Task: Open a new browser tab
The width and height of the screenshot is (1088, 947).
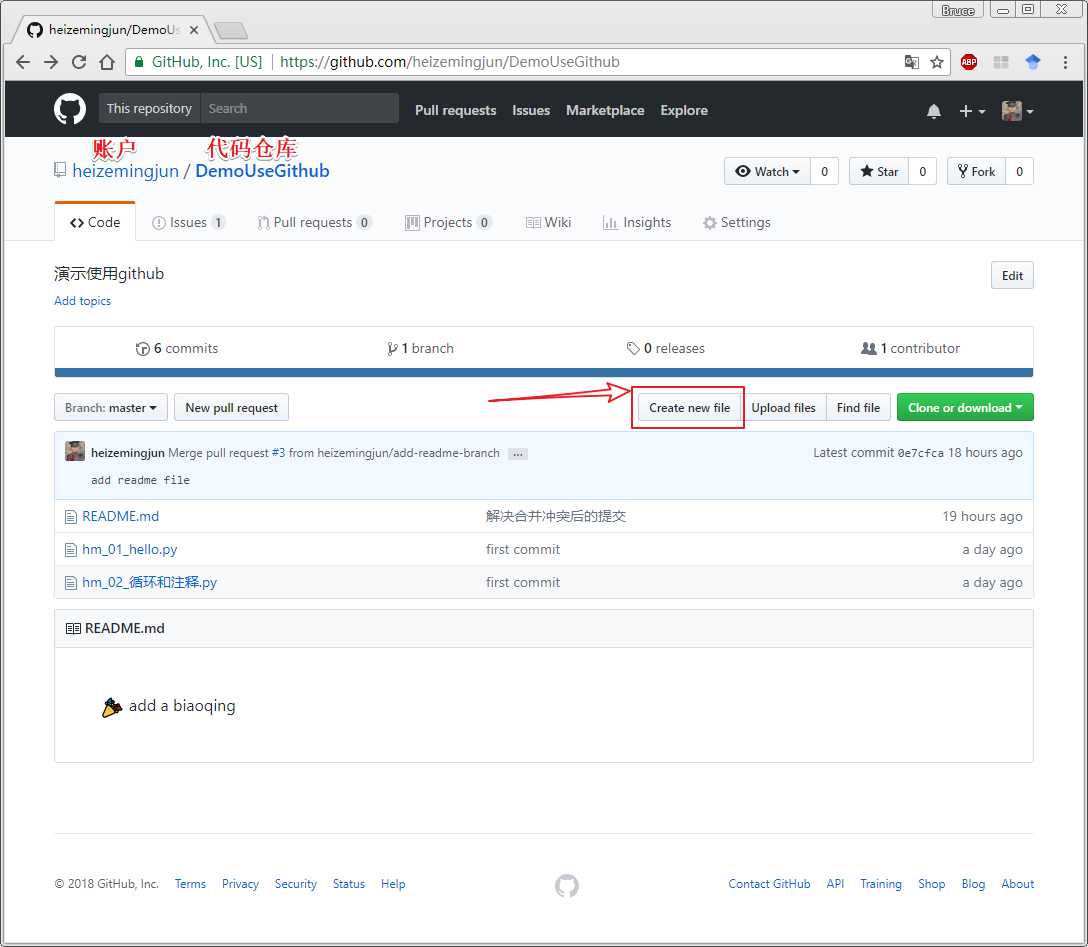Action: pos(230,31)
